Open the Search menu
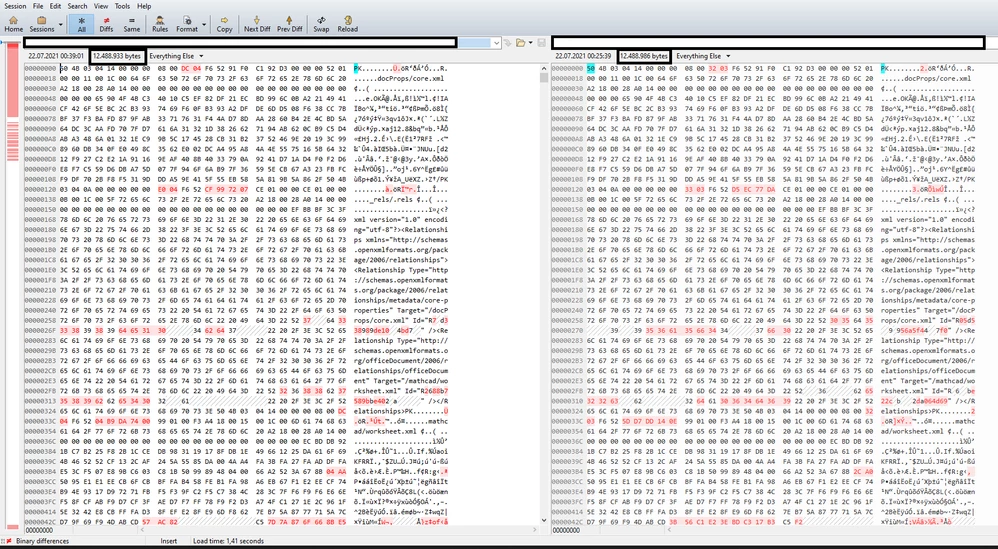998x549 pixels. click(x=78, y=6)
